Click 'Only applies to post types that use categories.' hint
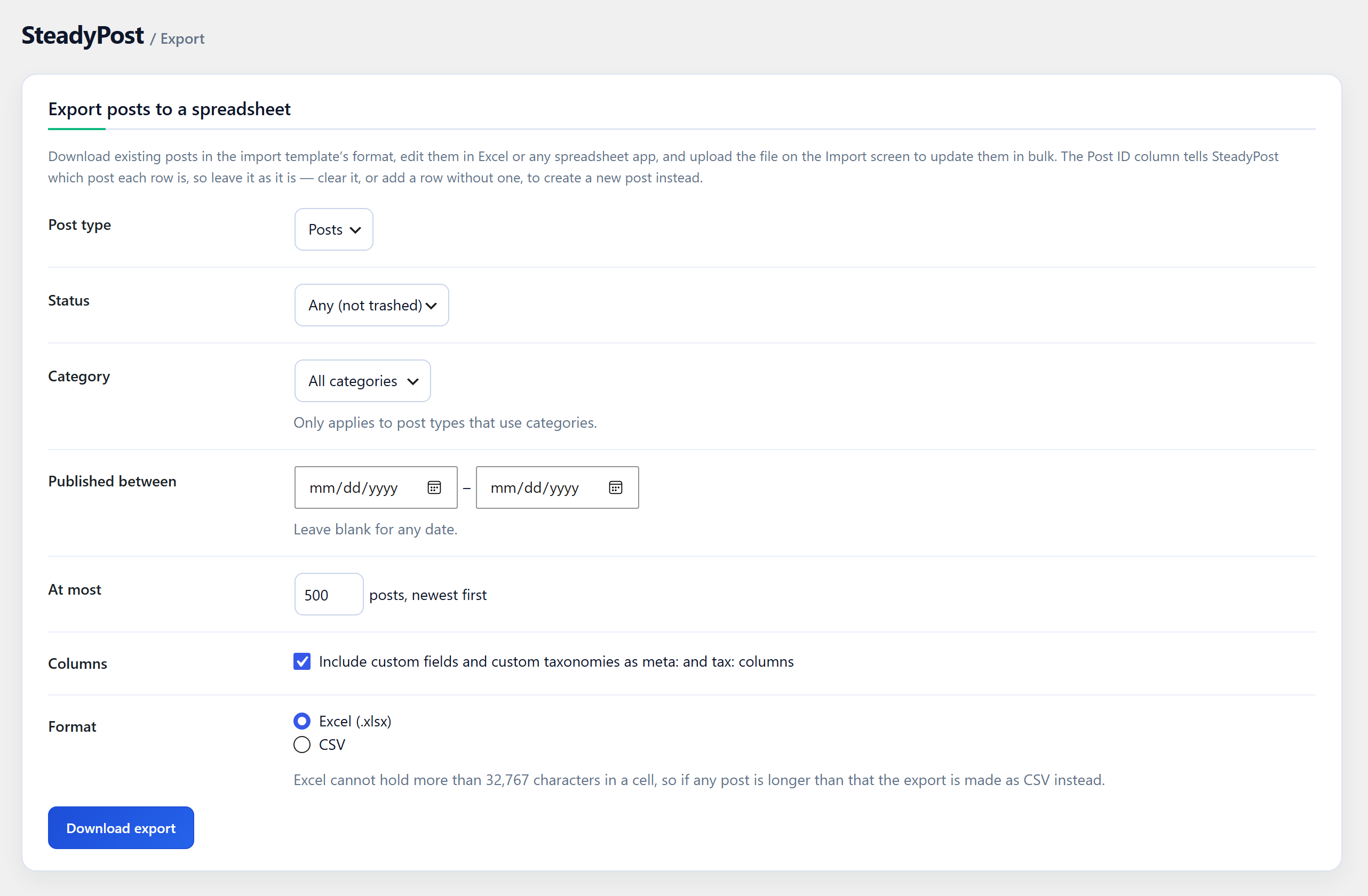This screenshot has height=896, width=1368. [x=445, y=422]
